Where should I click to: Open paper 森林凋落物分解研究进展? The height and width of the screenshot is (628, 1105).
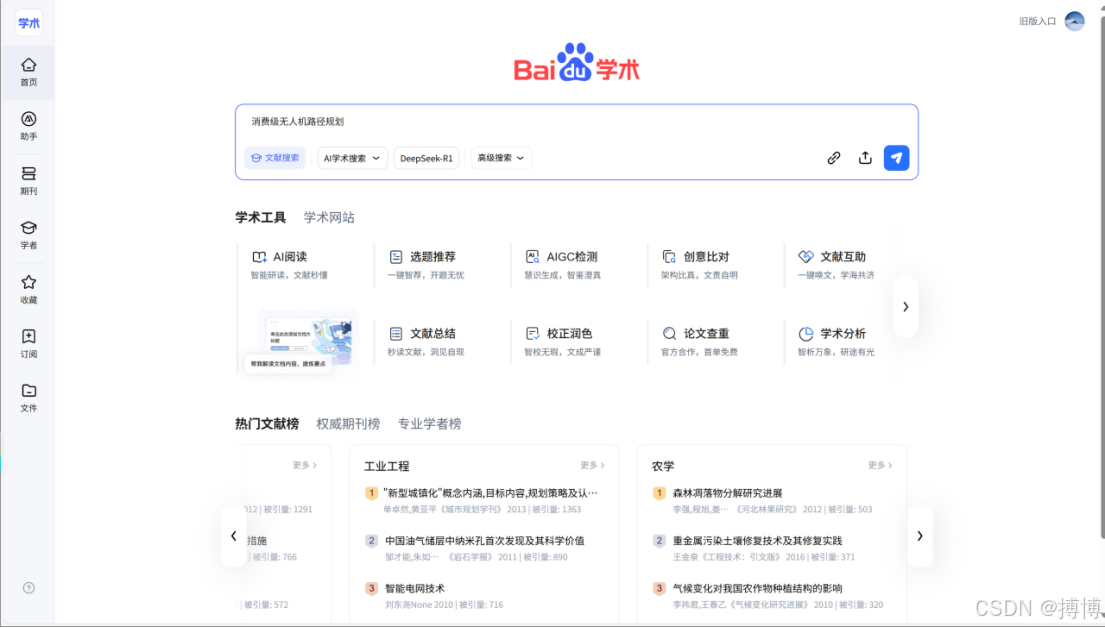(x=727, y=493)
